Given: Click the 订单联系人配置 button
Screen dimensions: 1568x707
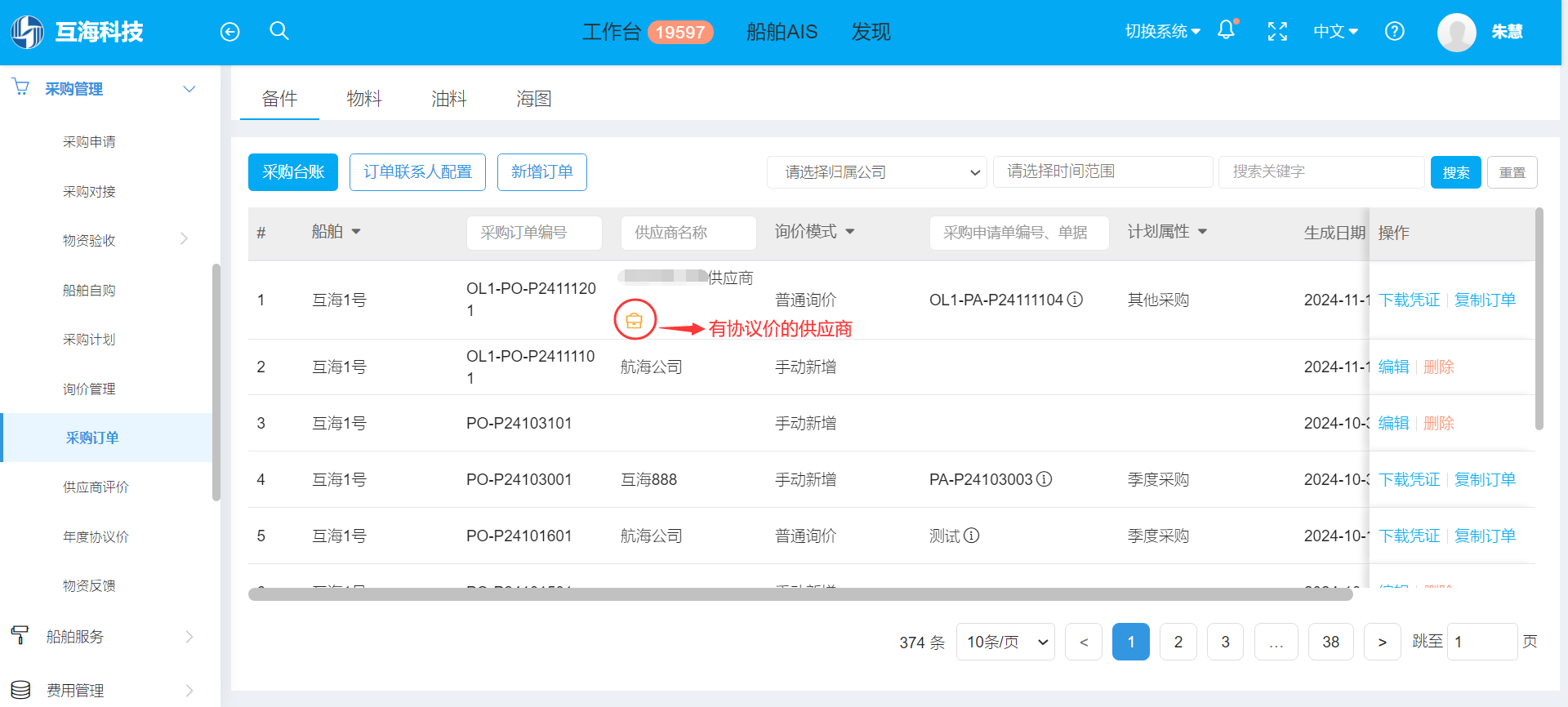Looking at the screenshot, I should [417, 172].
